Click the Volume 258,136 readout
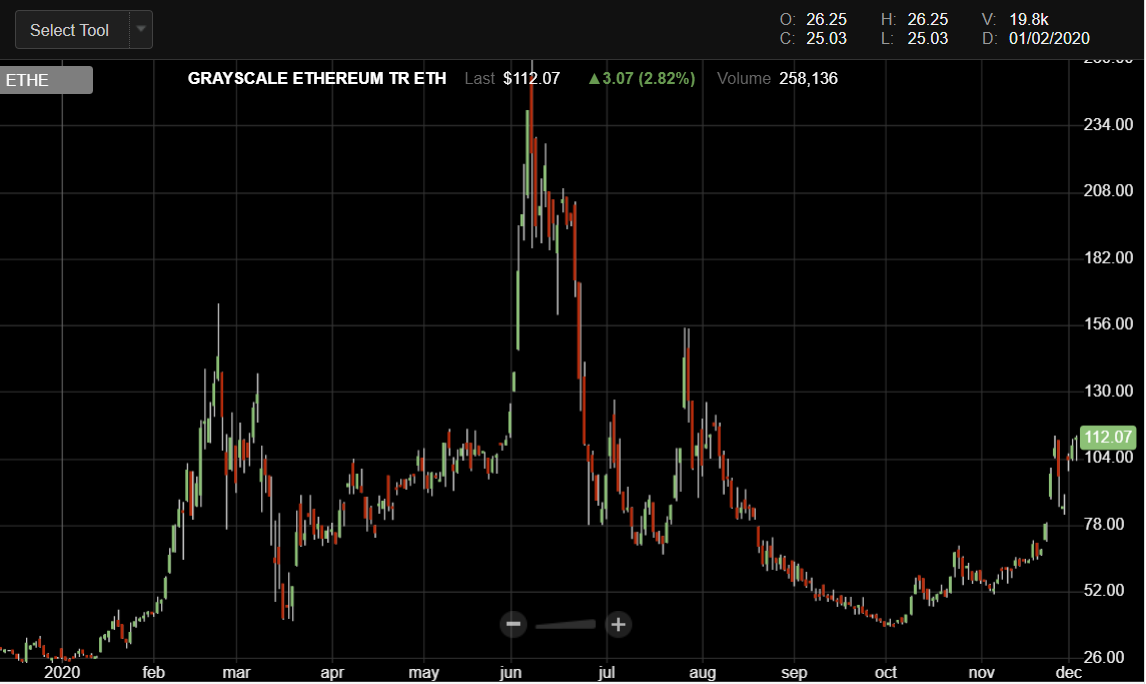The image size is (1146, 684). [778, 78]
